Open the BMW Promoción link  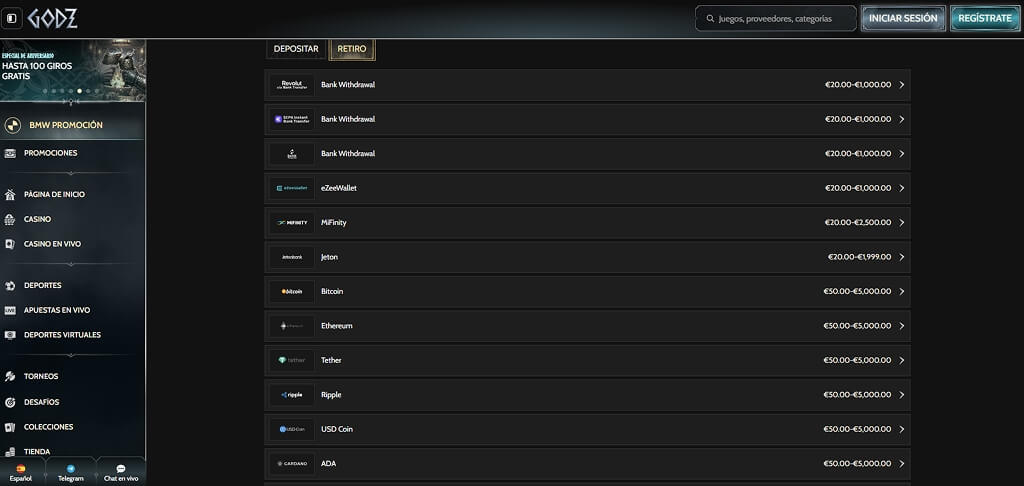coord(66,125)
